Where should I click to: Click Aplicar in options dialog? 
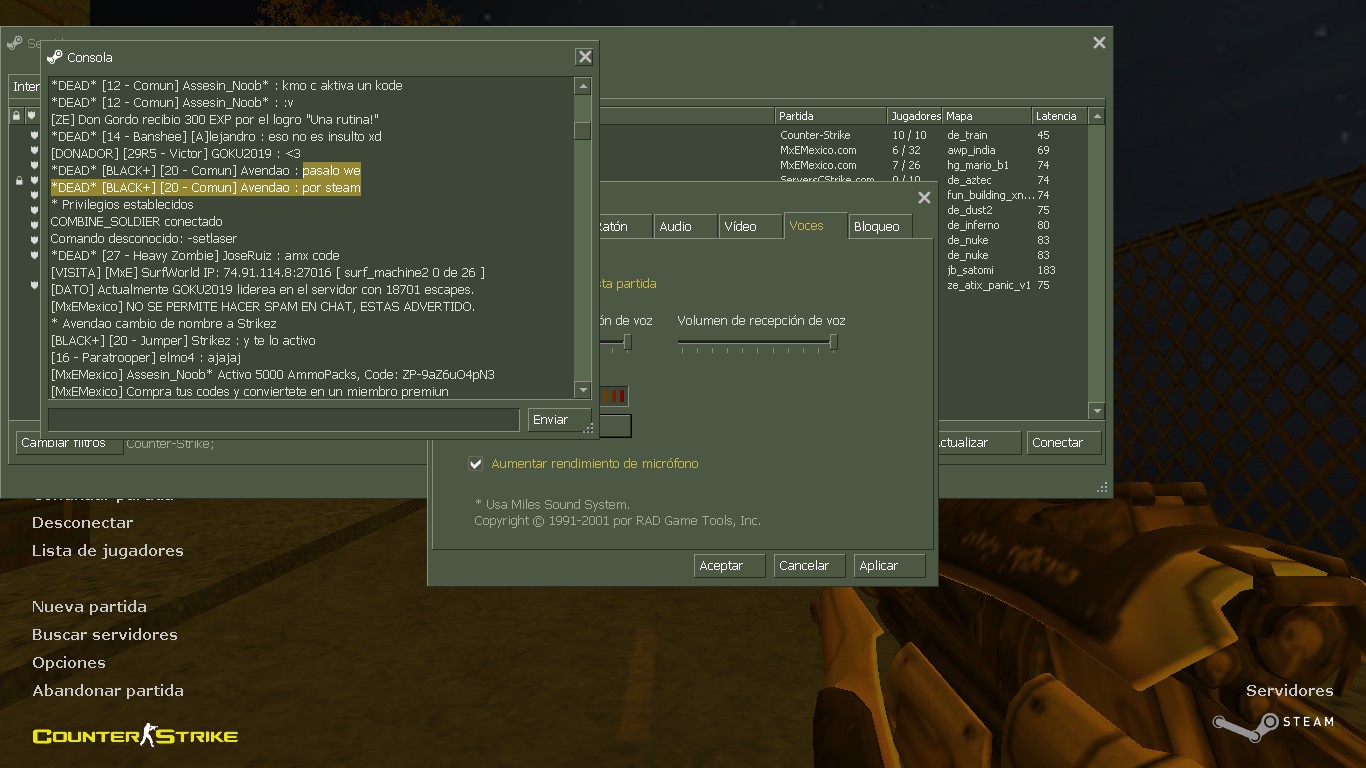(x=890, y=566)
